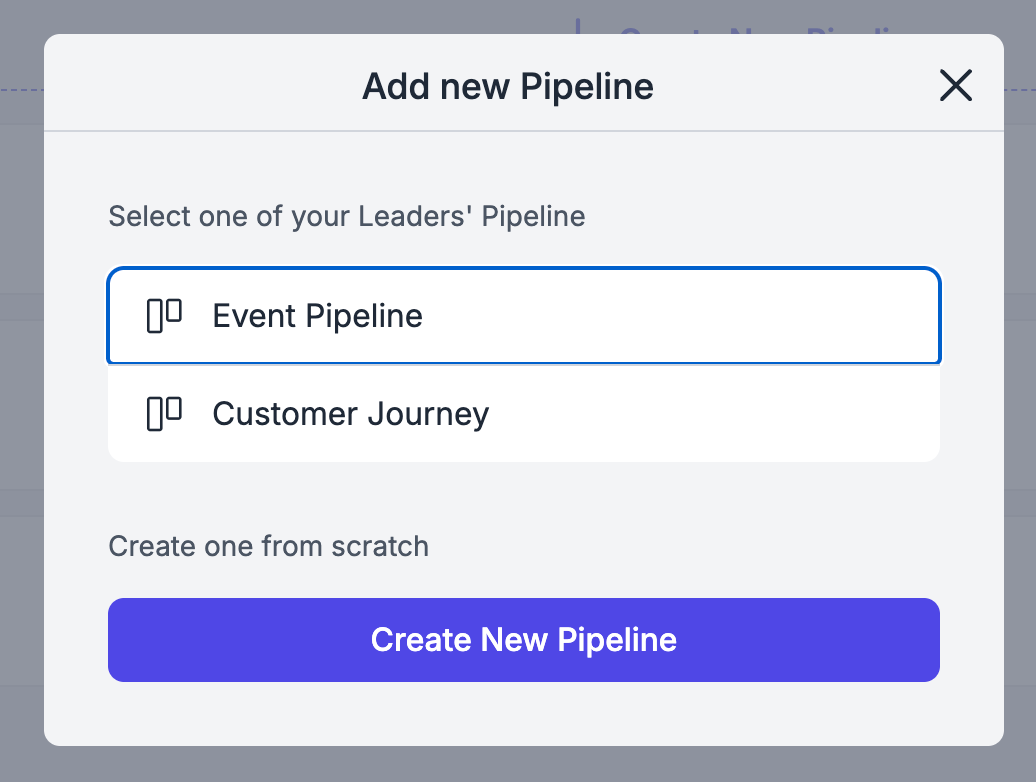Click the 'Customer Journey' text label
This screenshot has width=1036, height=782.
pos(350,414)
